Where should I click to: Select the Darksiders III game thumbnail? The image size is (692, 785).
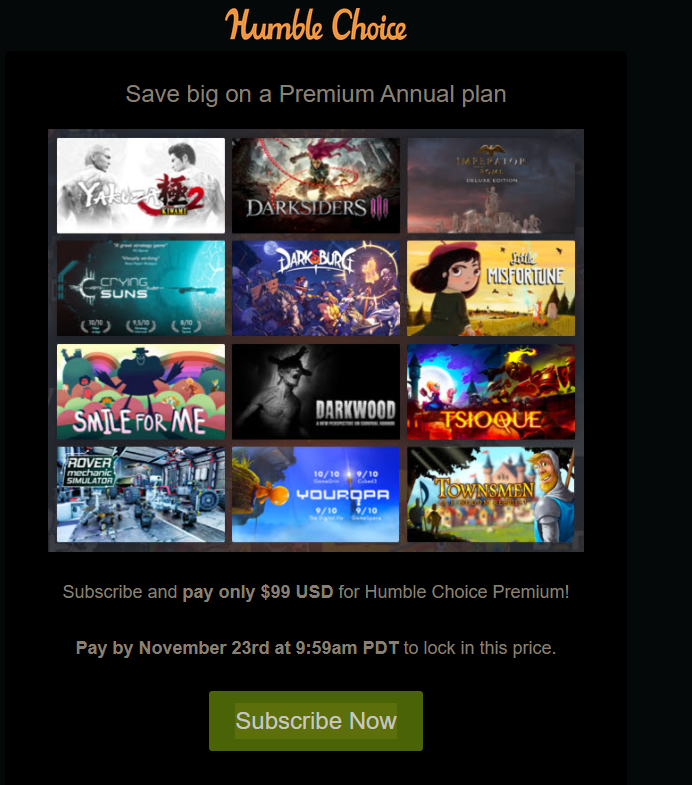point(315,185)
